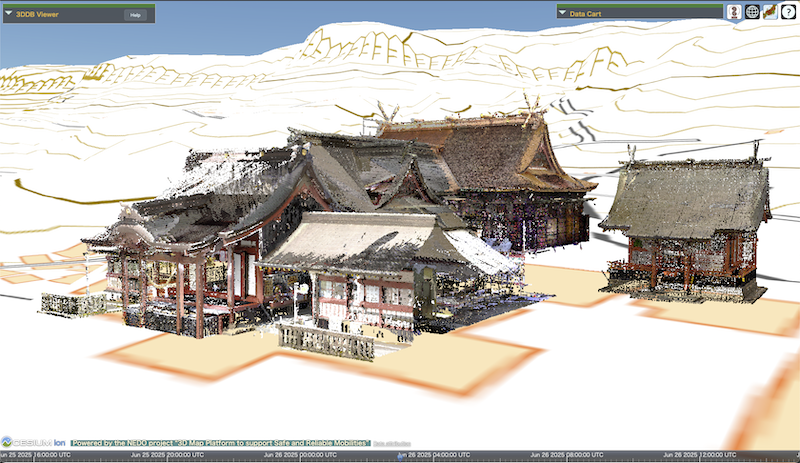
Task: Click the red figure icon beside Data Cart
Action: 734,12
